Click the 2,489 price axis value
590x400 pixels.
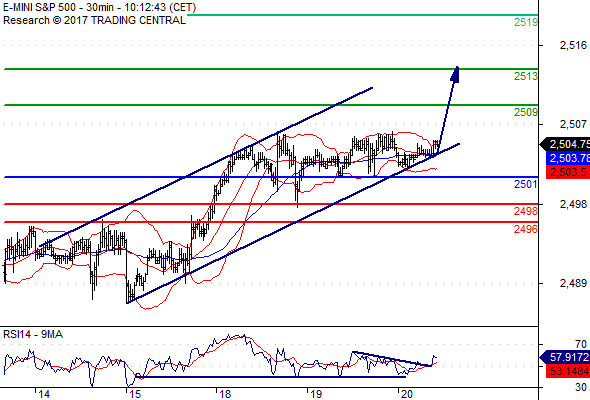click(573, 283)
